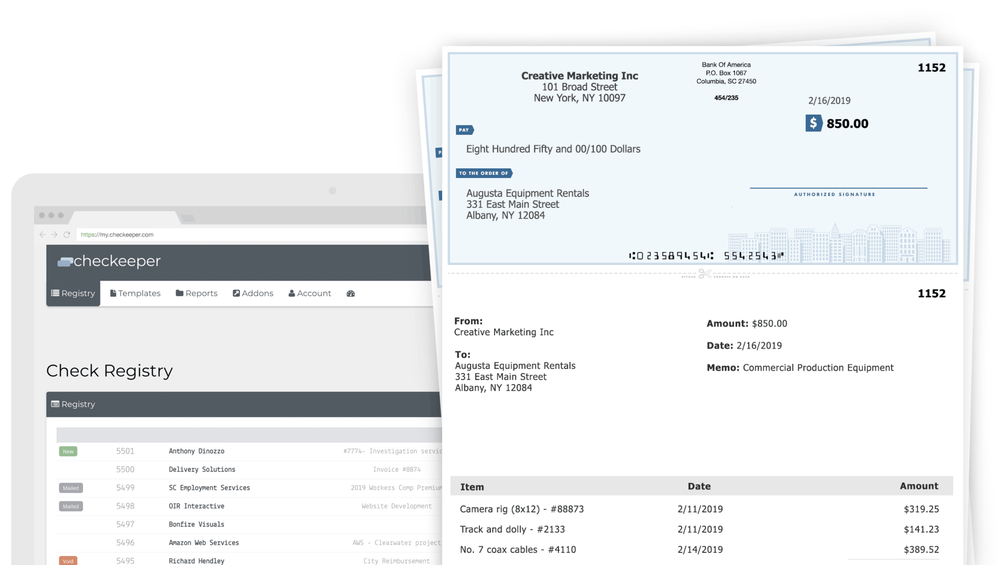Viewport: 1000px width, 565px height.
Task: Click check number 5501
Action: pyautogui.click(x=125, y=451)
